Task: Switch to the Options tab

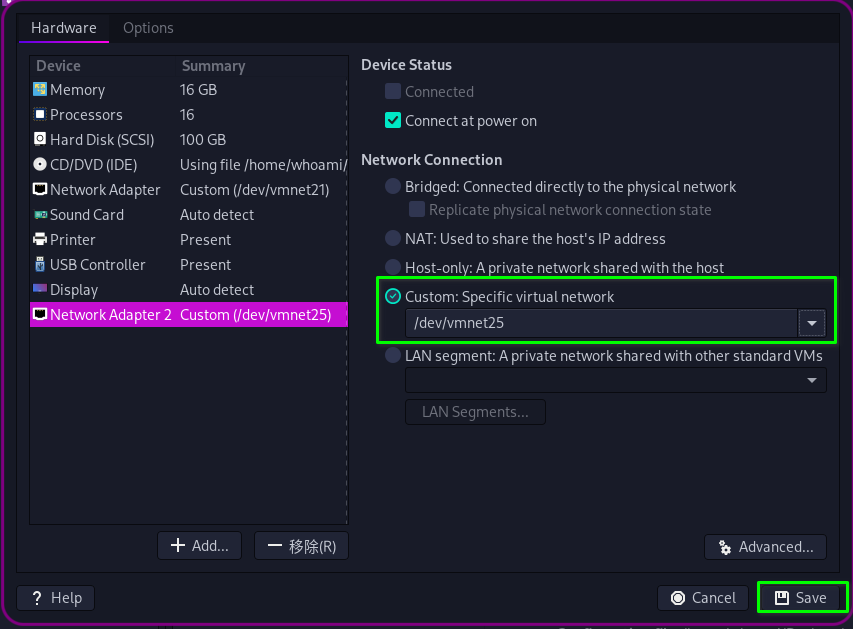Action: [x=148, y=28]
